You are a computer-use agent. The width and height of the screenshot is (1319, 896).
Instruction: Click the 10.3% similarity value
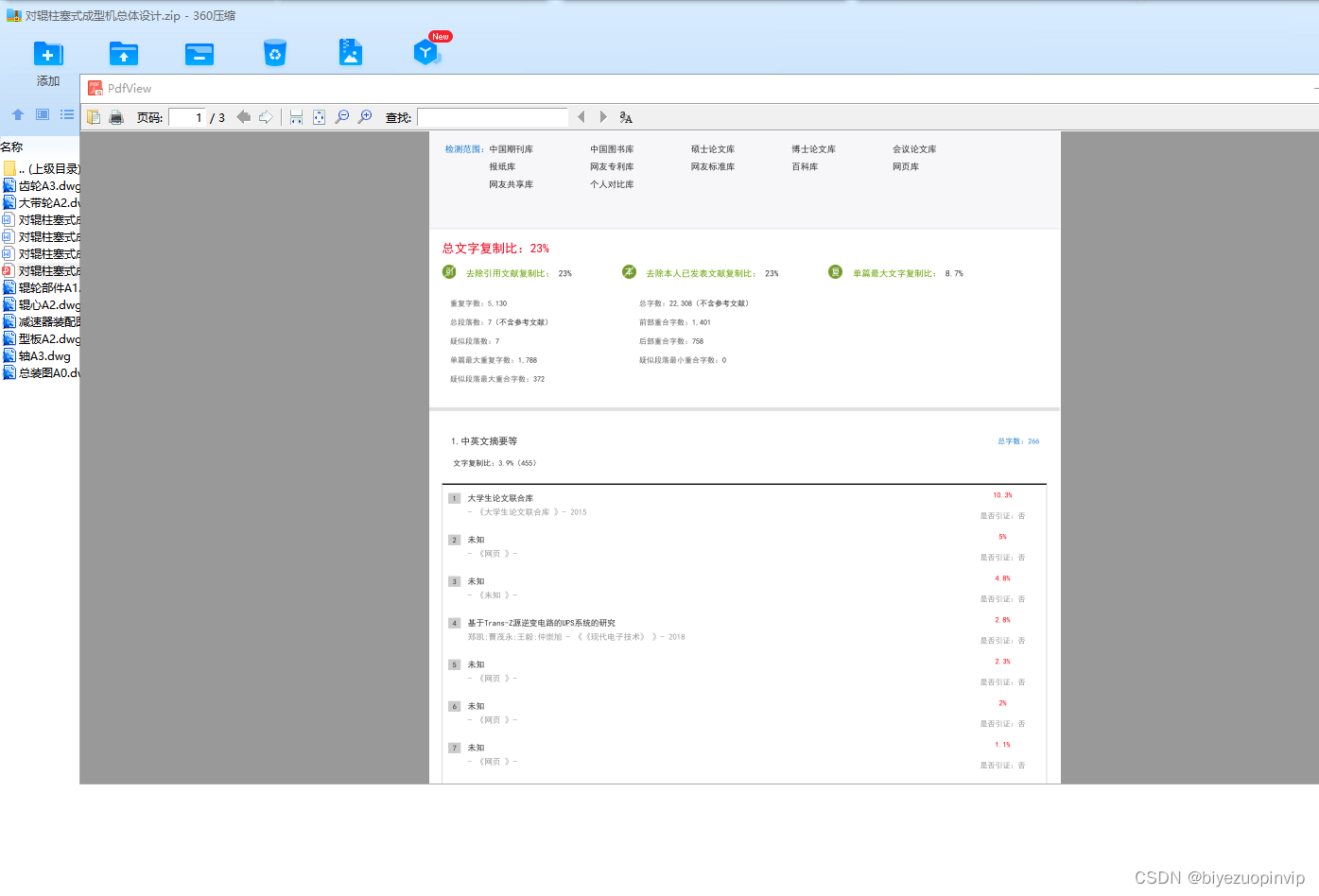coord(1002,495)
